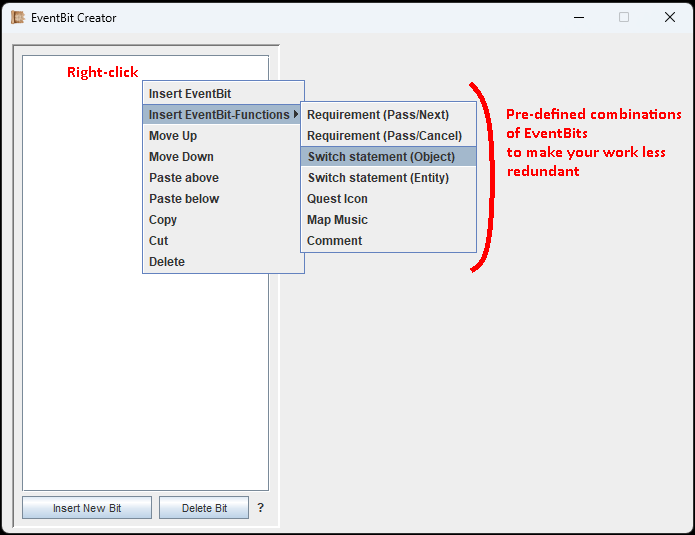
Task: Choose Delete from the context menu
Action: click(x=167, y=262)
